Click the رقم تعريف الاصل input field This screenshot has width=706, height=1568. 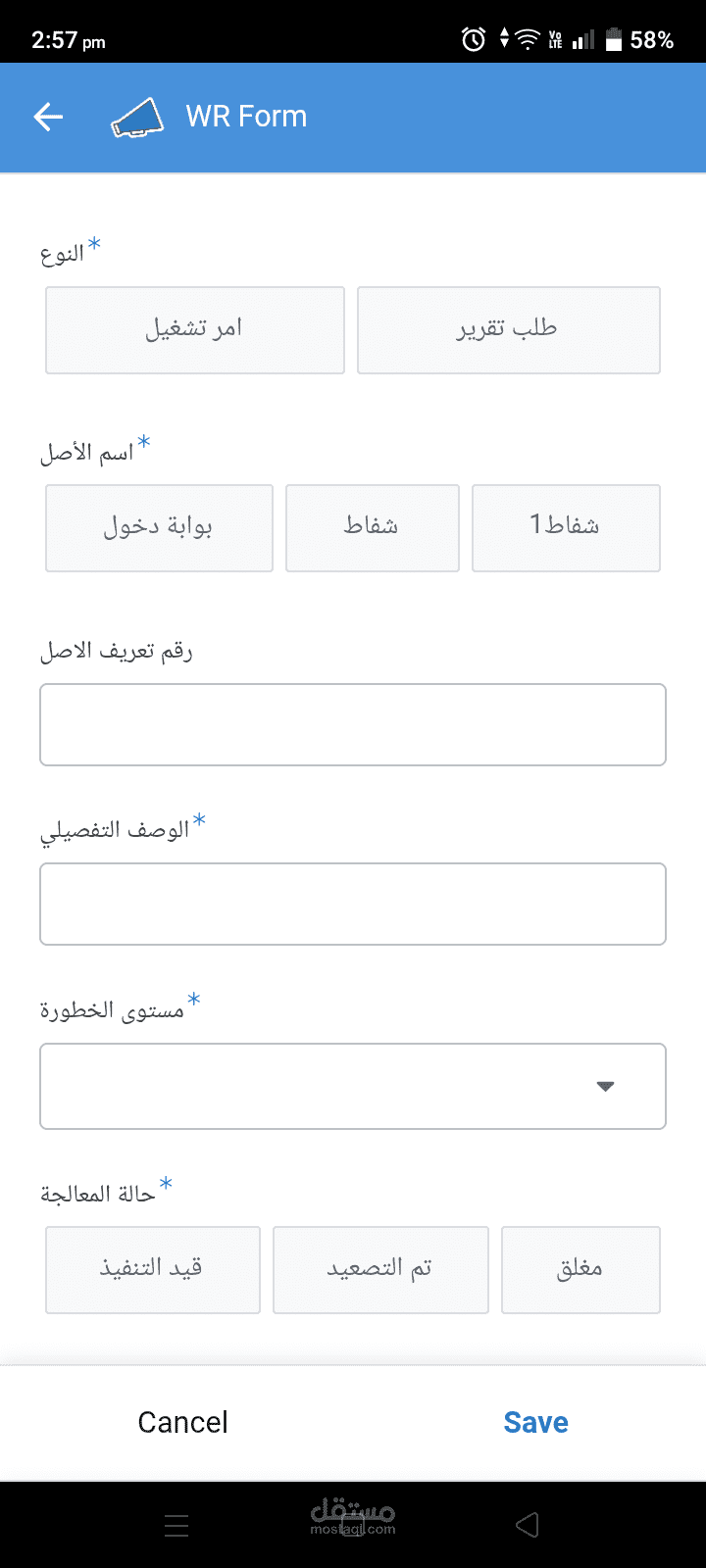(353, 724)
